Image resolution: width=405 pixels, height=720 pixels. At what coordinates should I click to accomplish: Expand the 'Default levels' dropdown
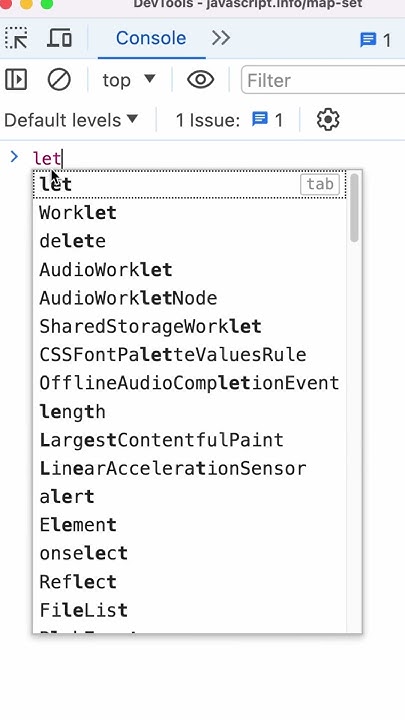click(x=71, y=120)
